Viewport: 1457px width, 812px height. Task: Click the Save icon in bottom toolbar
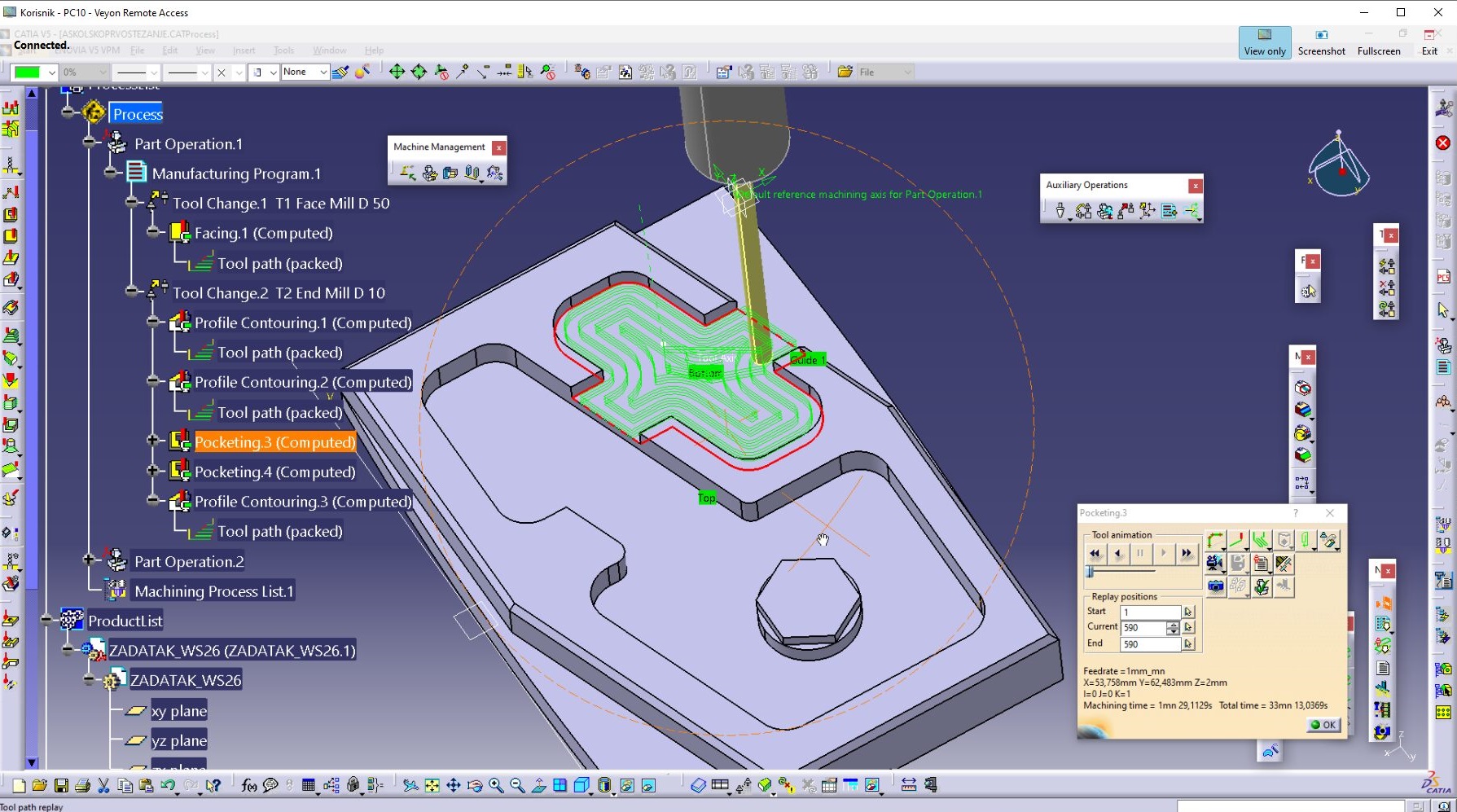(x=61, y=785)
